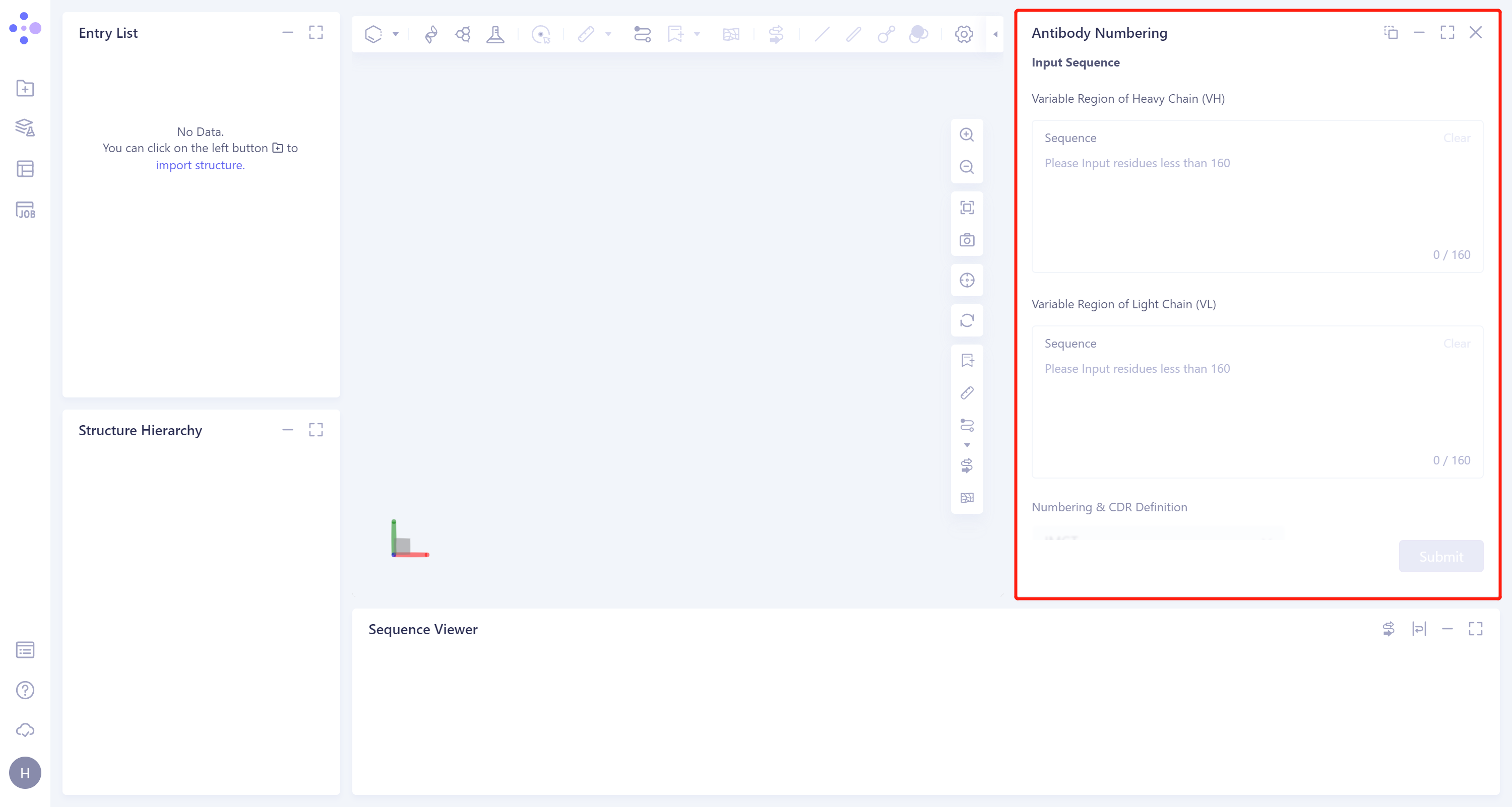Screen dimensions: 1512x807
Task: Click the import structure folder icon in sidebar
Action: click(x=25, y=89)
